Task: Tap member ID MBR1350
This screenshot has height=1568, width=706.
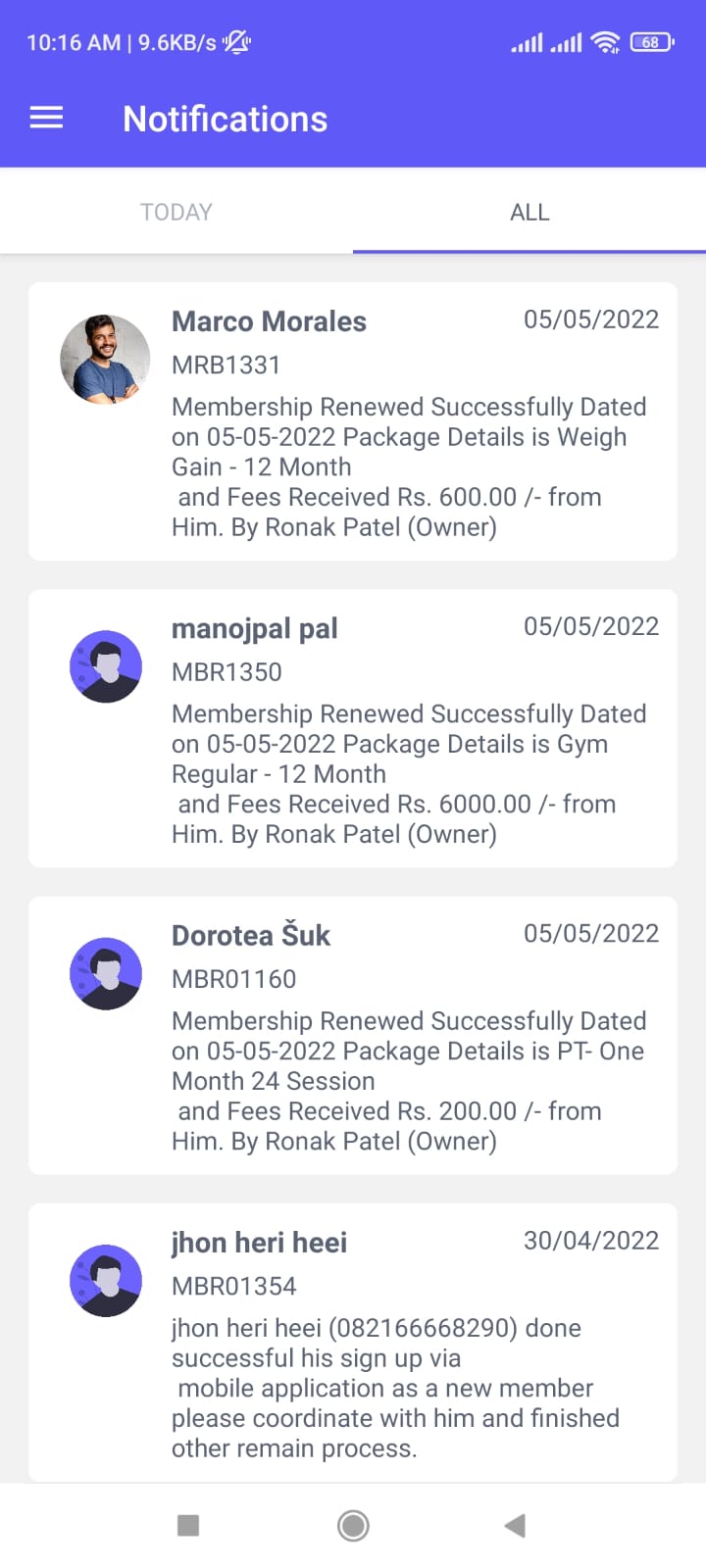Action: pyautogui.click(x=227, y=671)
